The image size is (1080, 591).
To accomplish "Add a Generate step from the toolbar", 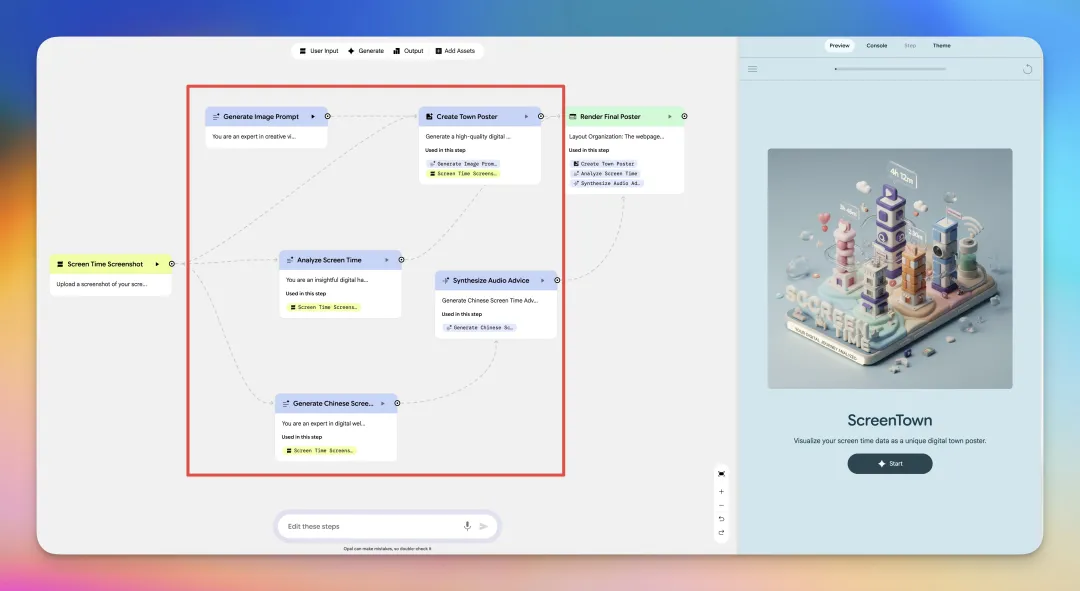I will click(x=365, y=51).
